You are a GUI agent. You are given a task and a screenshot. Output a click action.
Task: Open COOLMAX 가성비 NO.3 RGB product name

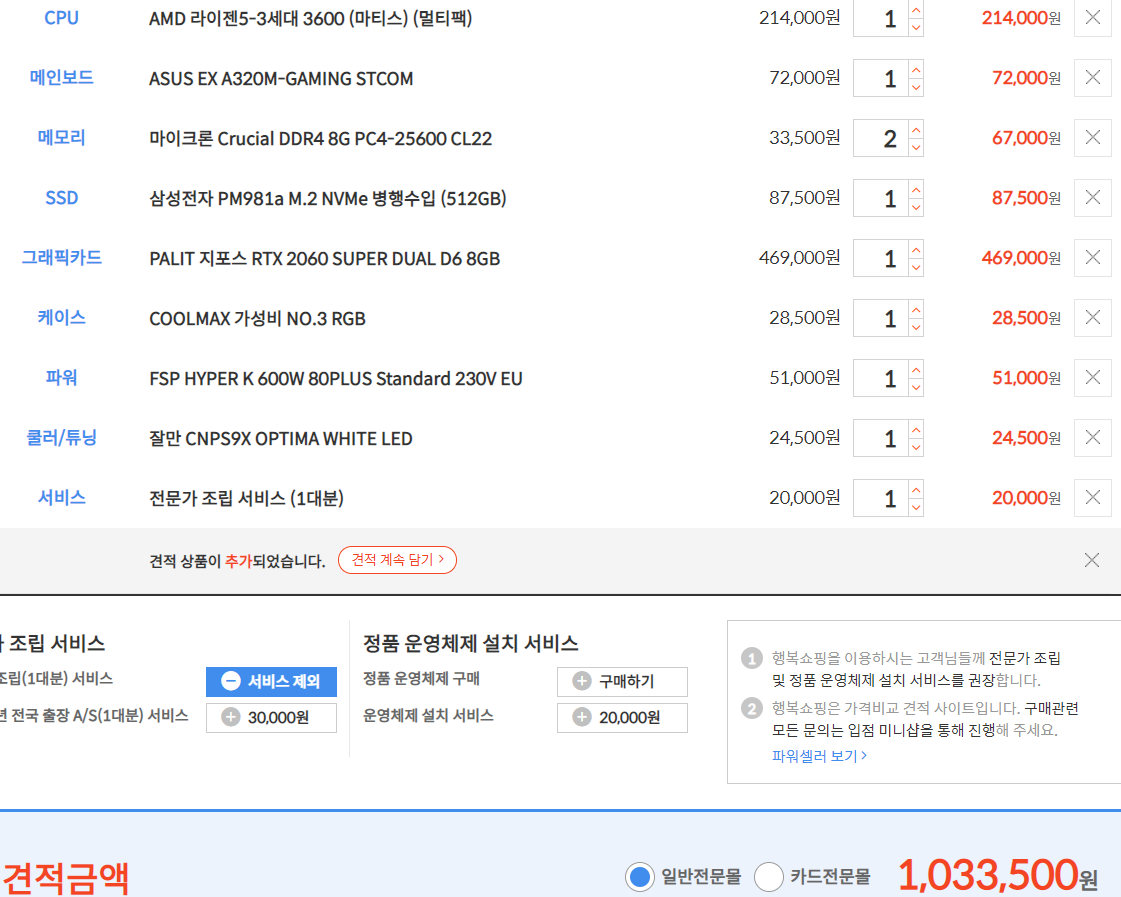coord(257,319)
